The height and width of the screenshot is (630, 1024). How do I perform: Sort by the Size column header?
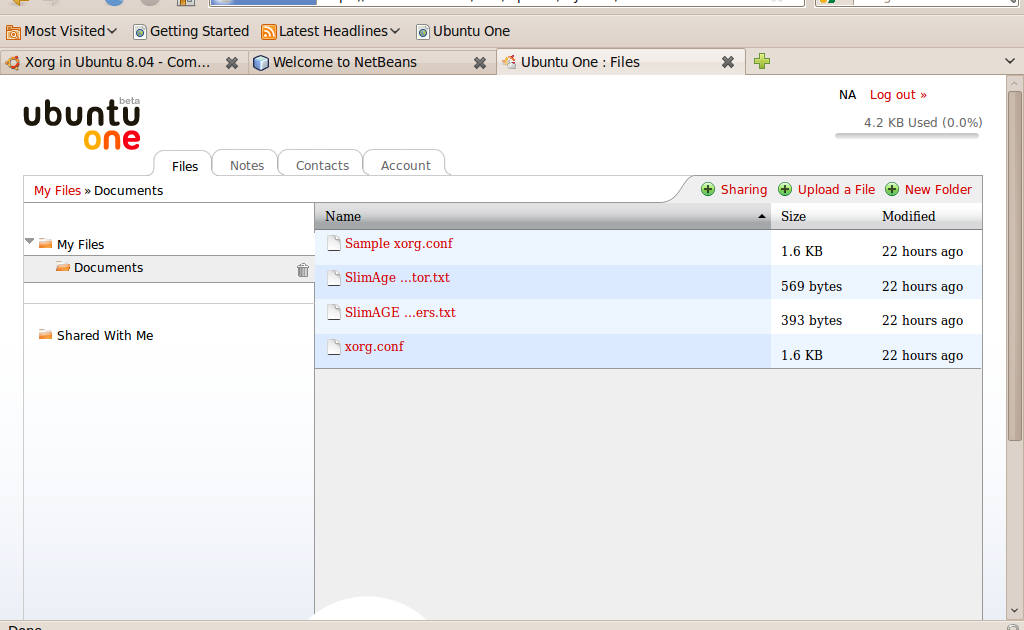[x=793, y=216]
